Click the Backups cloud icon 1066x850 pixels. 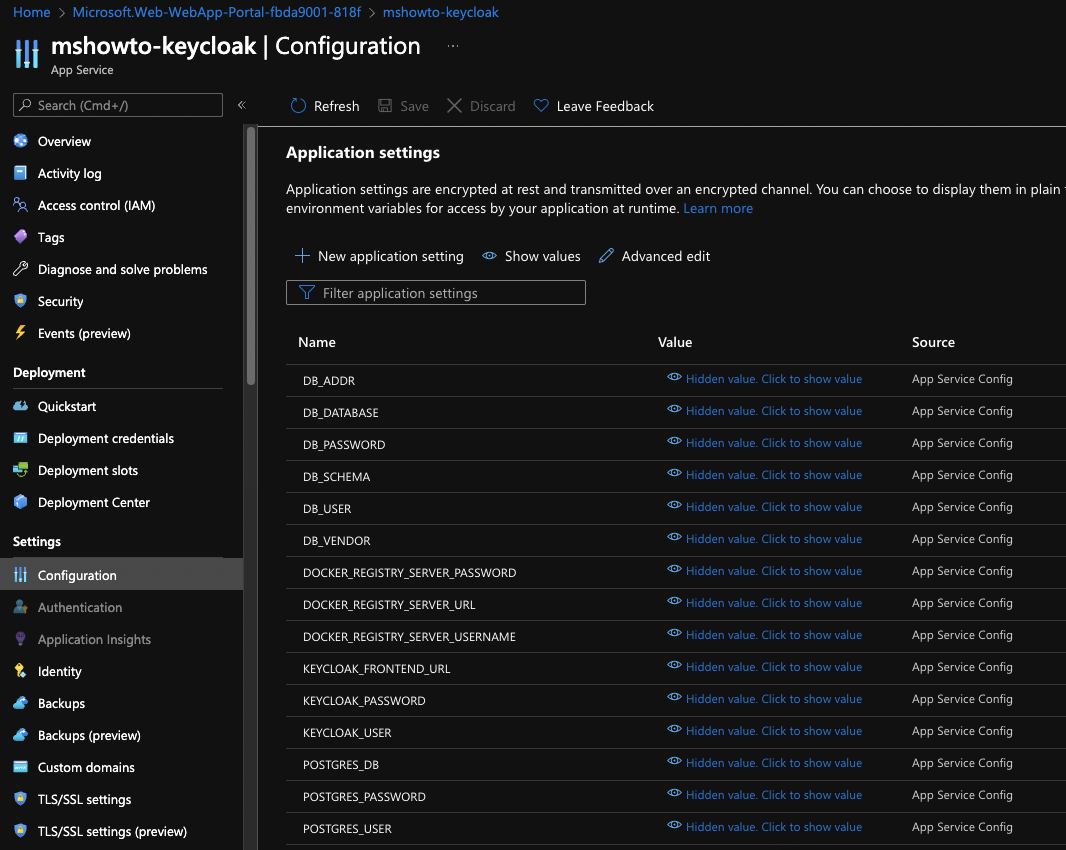[x=20, y=702]
